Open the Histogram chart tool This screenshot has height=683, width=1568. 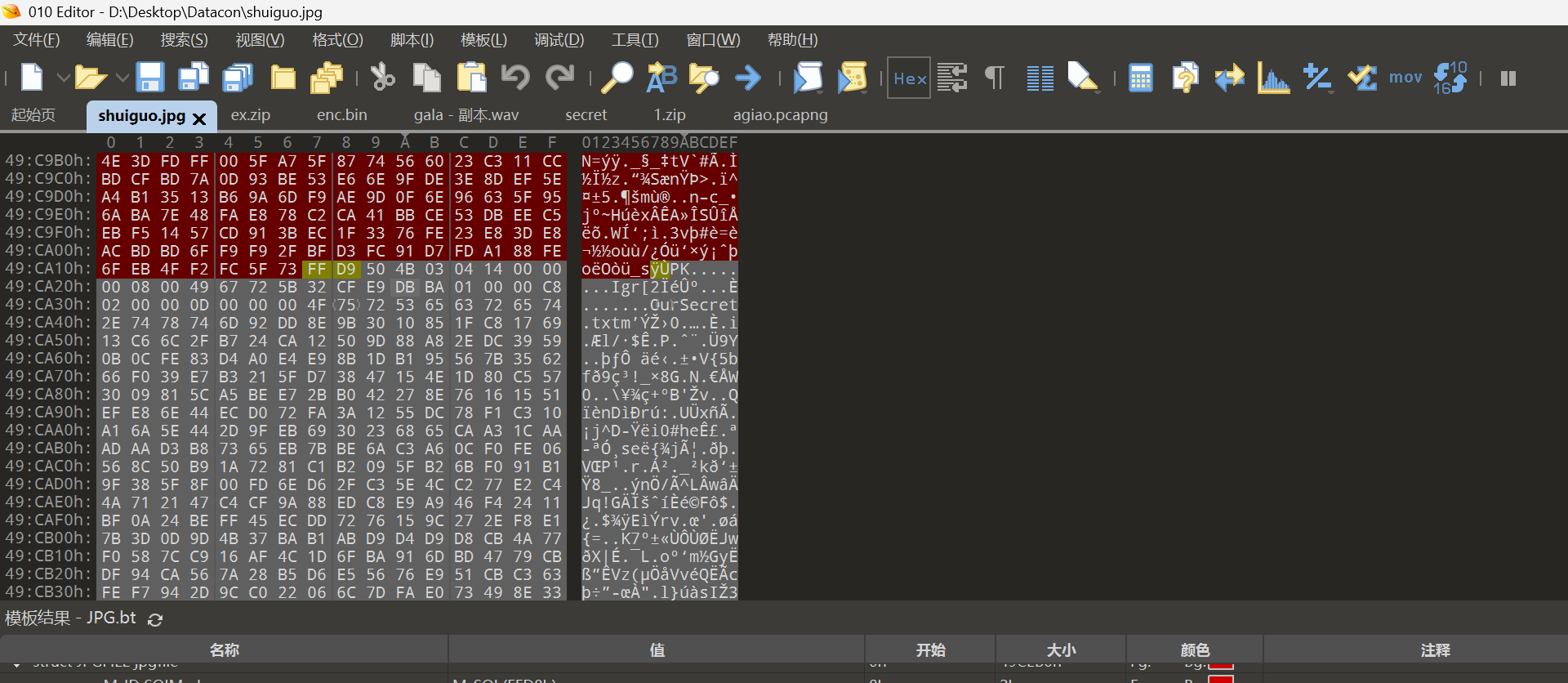pyautogui.click(x=1273, y=78)
